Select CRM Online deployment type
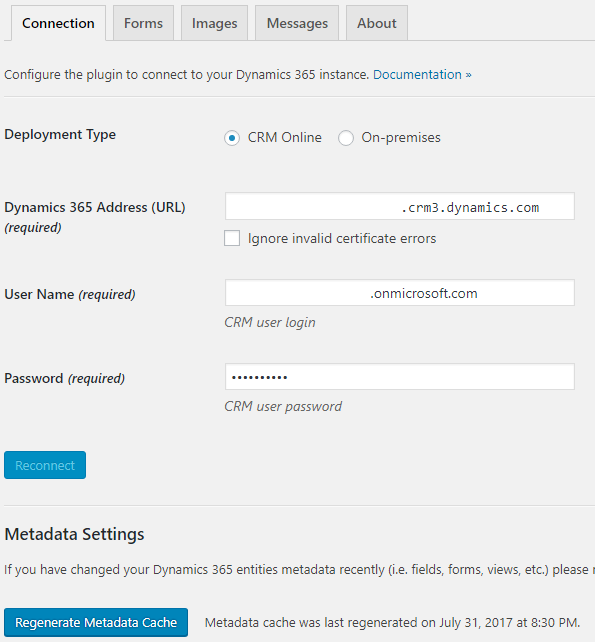 pyautogui.click(x=232, y=138)
